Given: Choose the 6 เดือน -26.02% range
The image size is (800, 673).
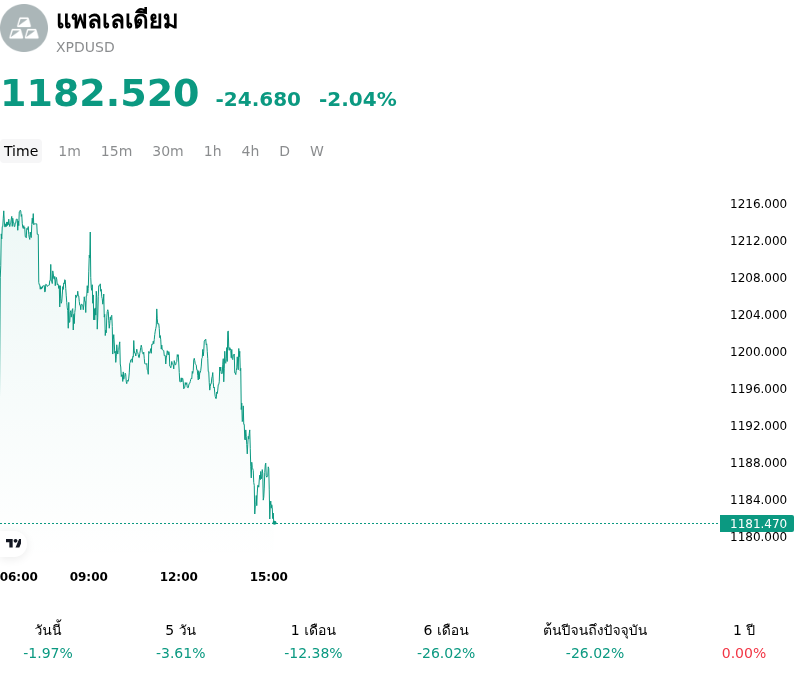Looking at the screenshot, I should 446,641.
